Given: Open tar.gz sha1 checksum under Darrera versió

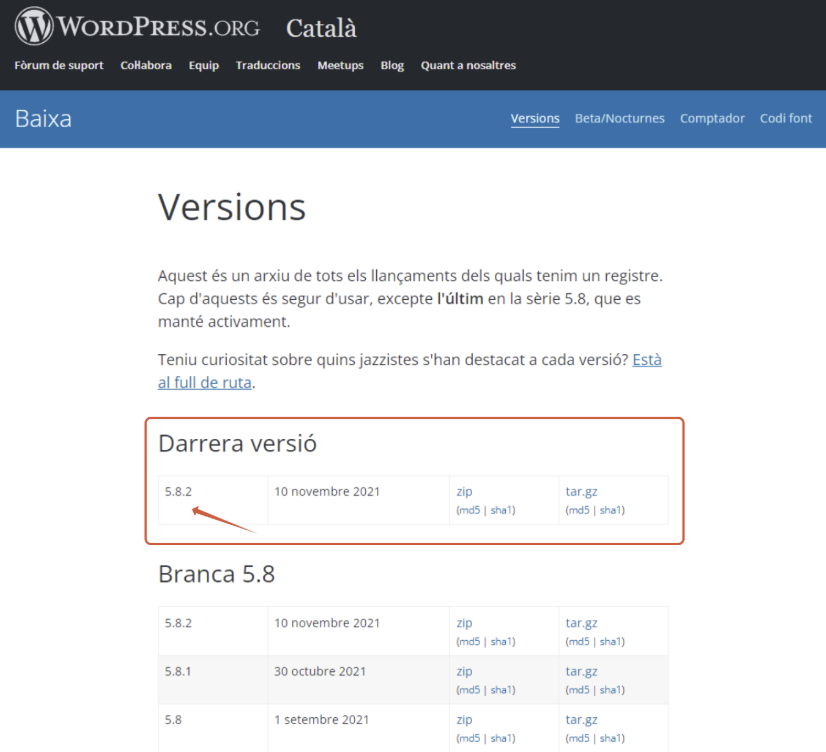Looking at the screenshot, I should [611, 510].
